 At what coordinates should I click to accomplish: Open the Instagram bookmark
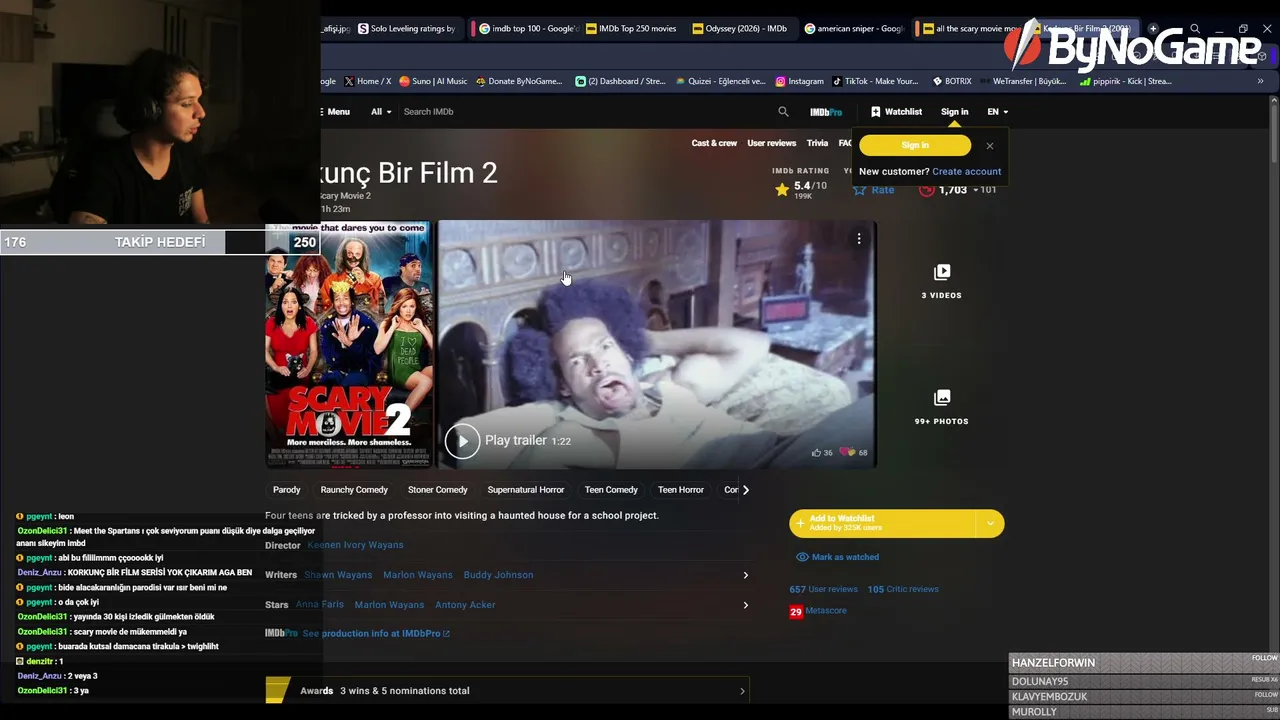(798, 81)
